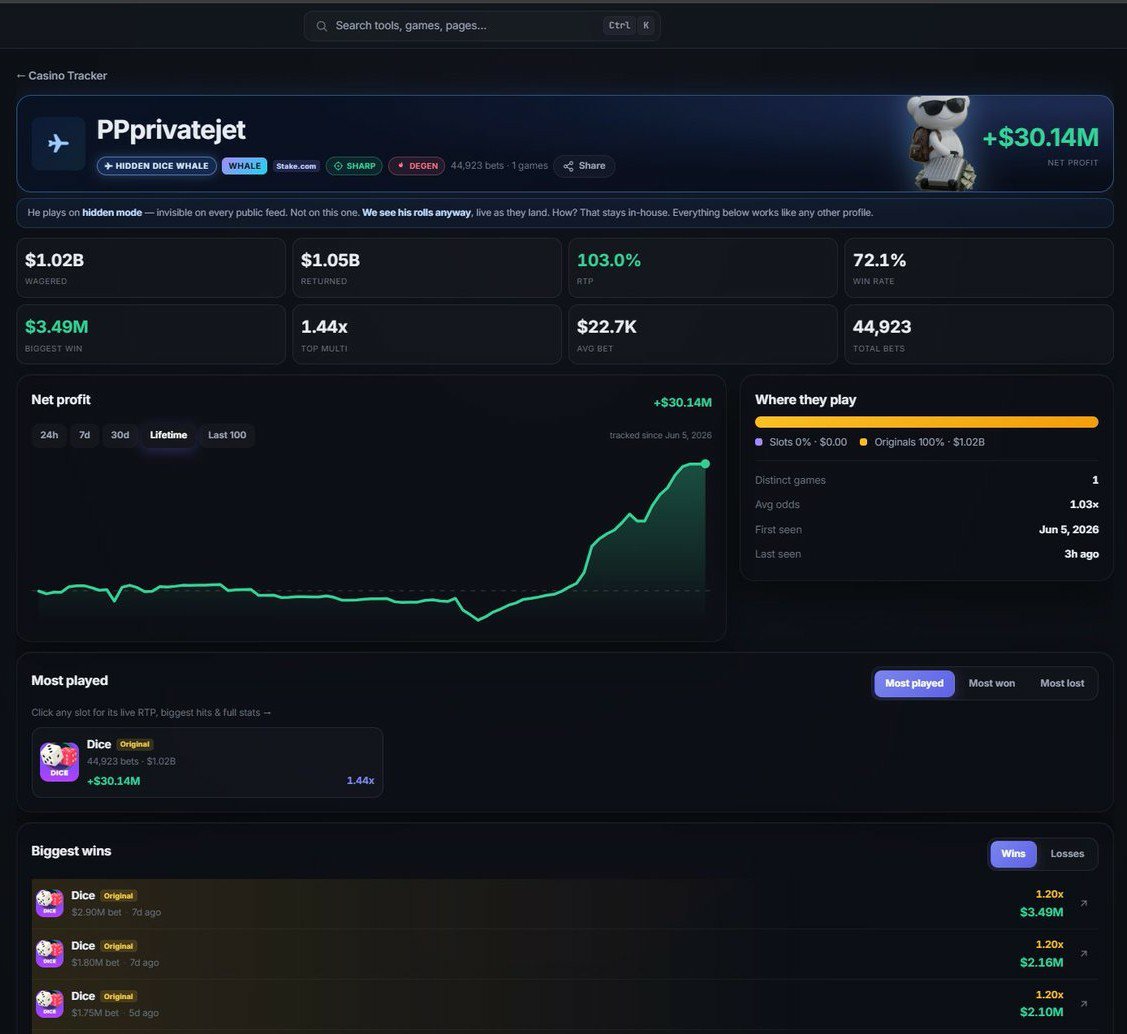Show biggest Wins
1127x1034 pixels.
[1013, 854]
